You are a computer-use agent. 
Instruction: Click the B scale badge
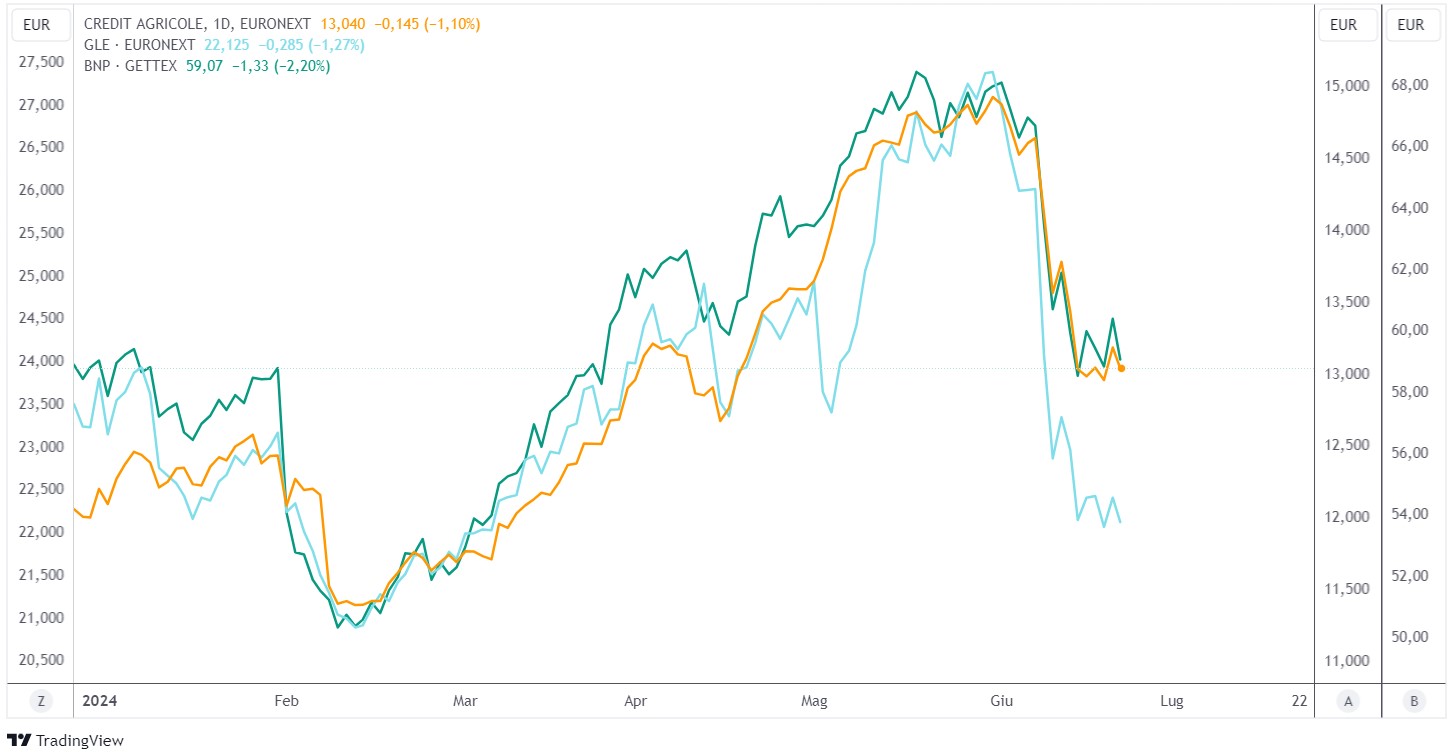pos(1414,701)
